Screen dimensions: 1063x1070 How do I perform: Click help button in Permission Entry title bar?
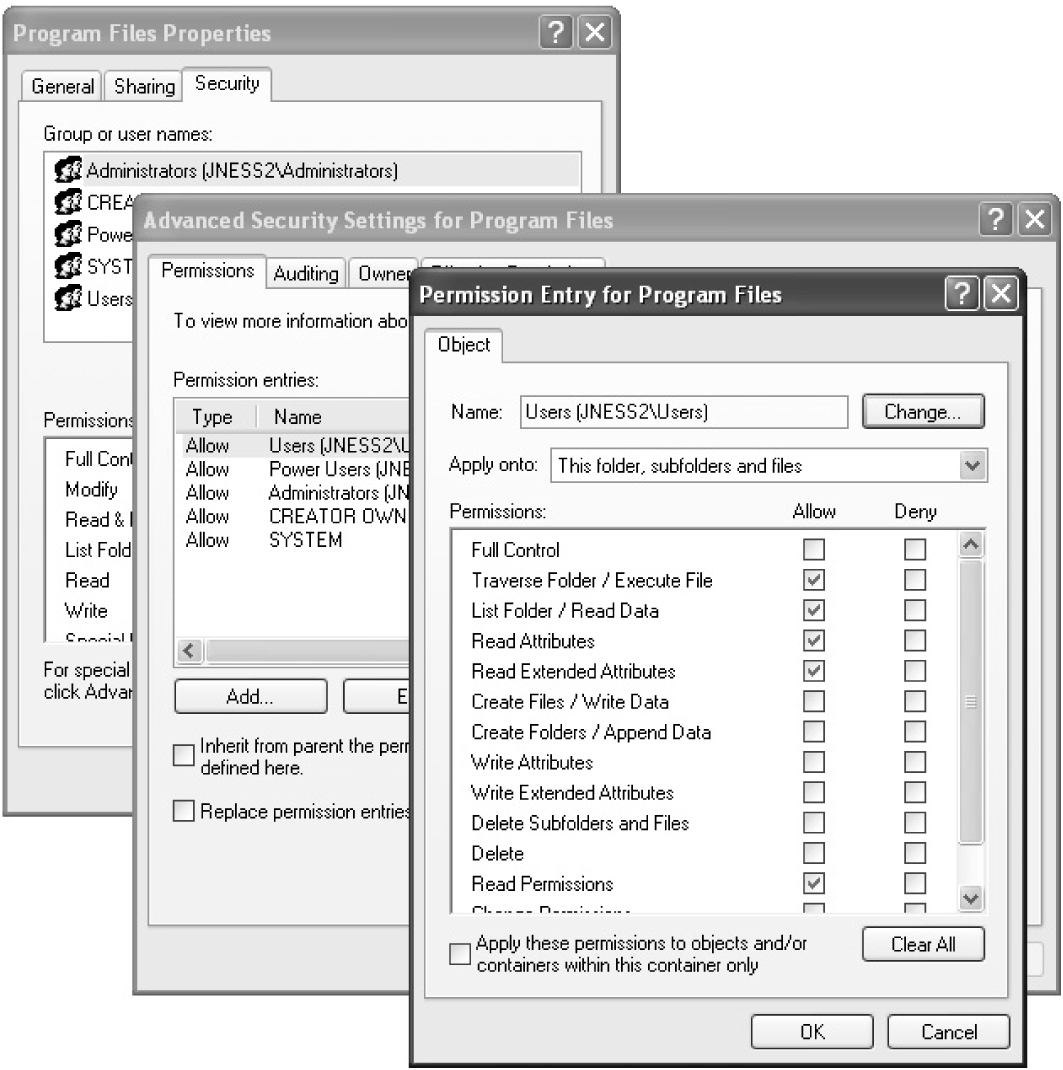pyautogui.click(x=962, y=294)
